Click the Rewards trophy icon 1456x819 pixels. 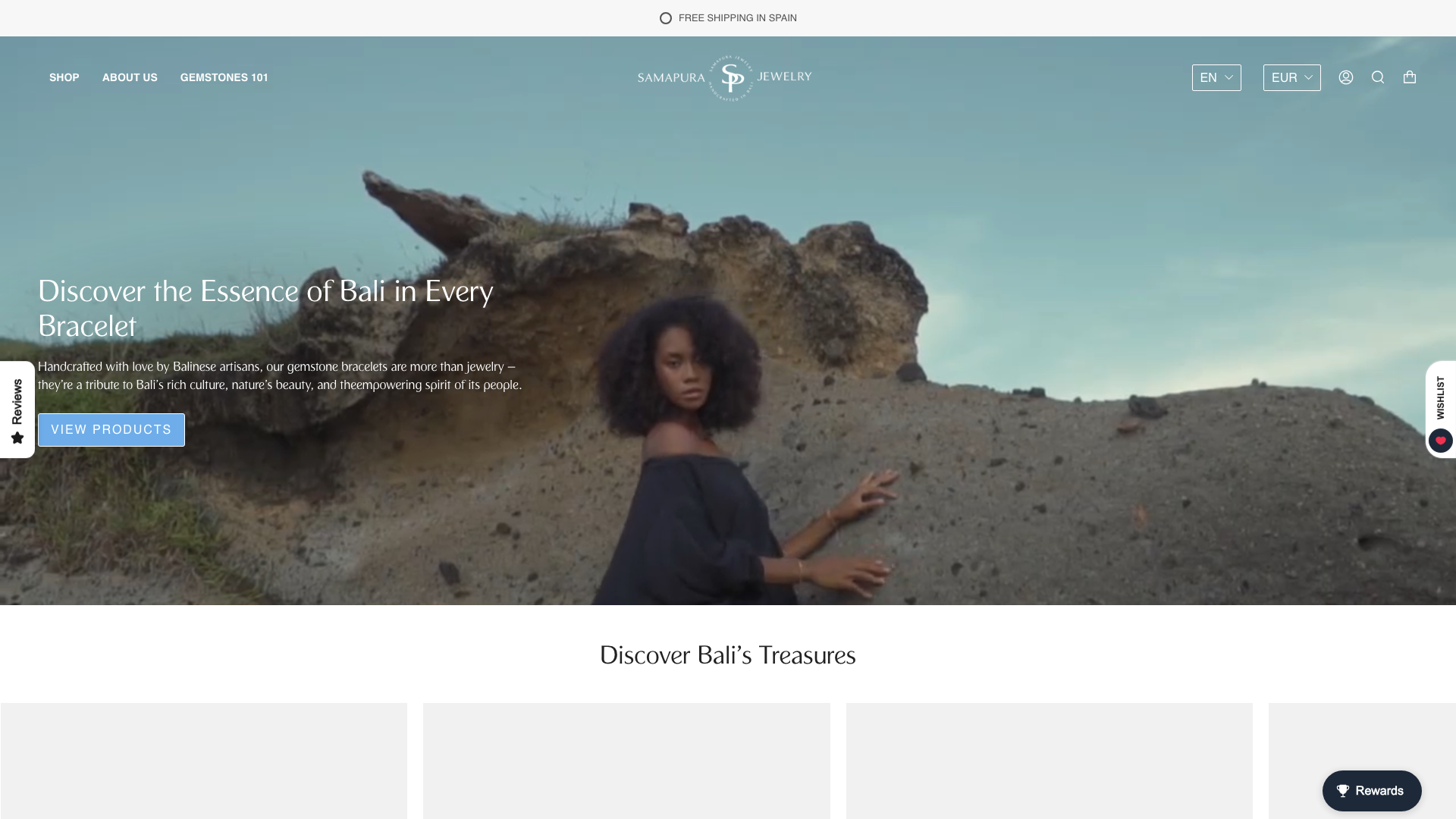click(x=1343, y=791)
